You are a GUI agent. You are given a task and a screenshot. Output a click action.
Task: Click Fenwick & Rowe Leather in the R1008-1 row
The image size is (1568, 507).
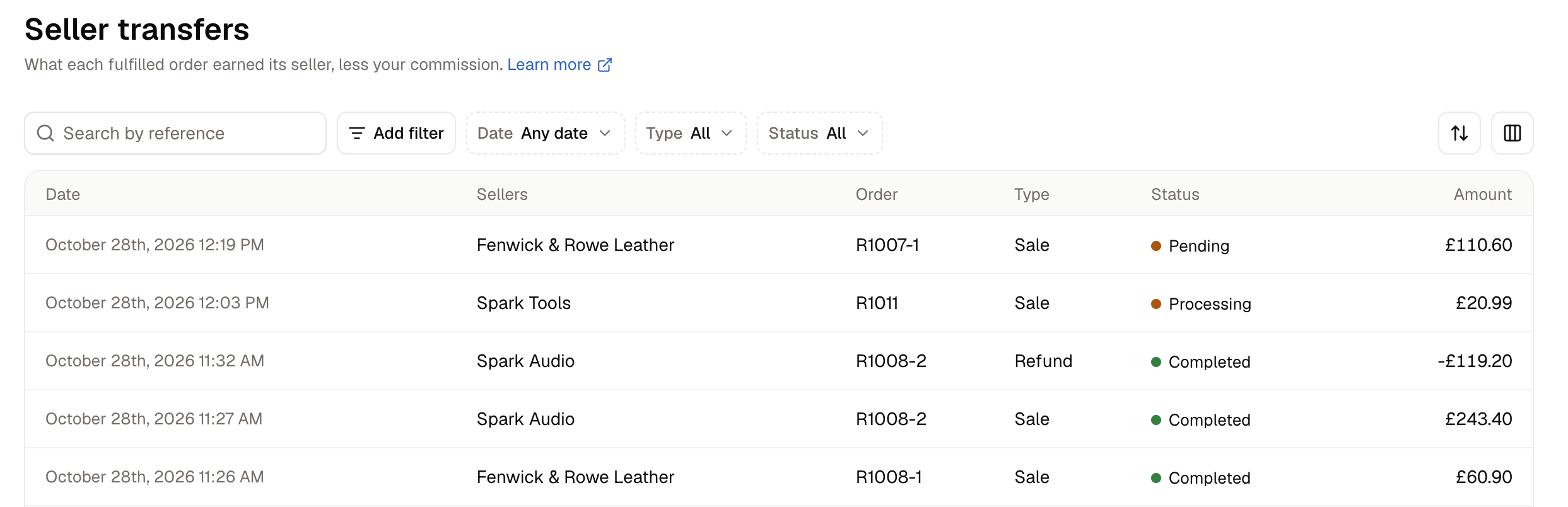click(575, 477)
